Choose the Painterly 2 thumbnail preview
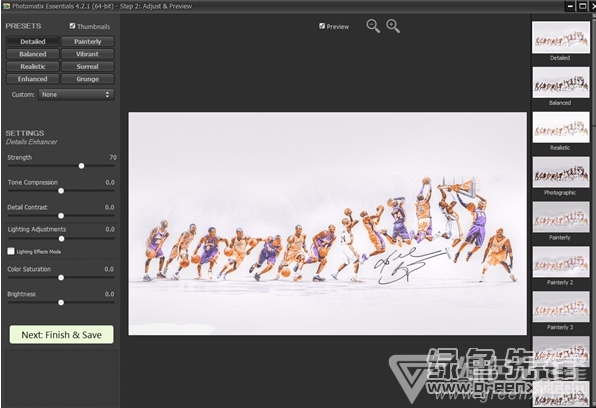Screen dimensions: 596x408 coord(561,262)
